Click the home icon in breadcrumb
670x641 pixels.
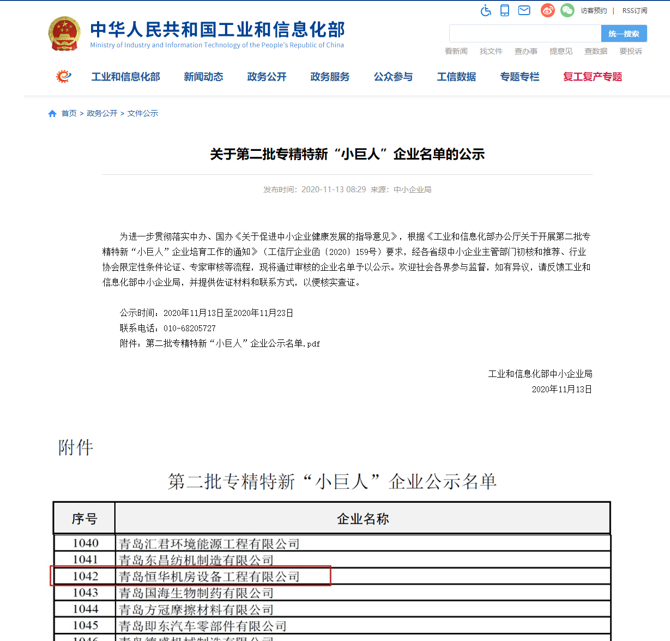click(x=53, y=114)
